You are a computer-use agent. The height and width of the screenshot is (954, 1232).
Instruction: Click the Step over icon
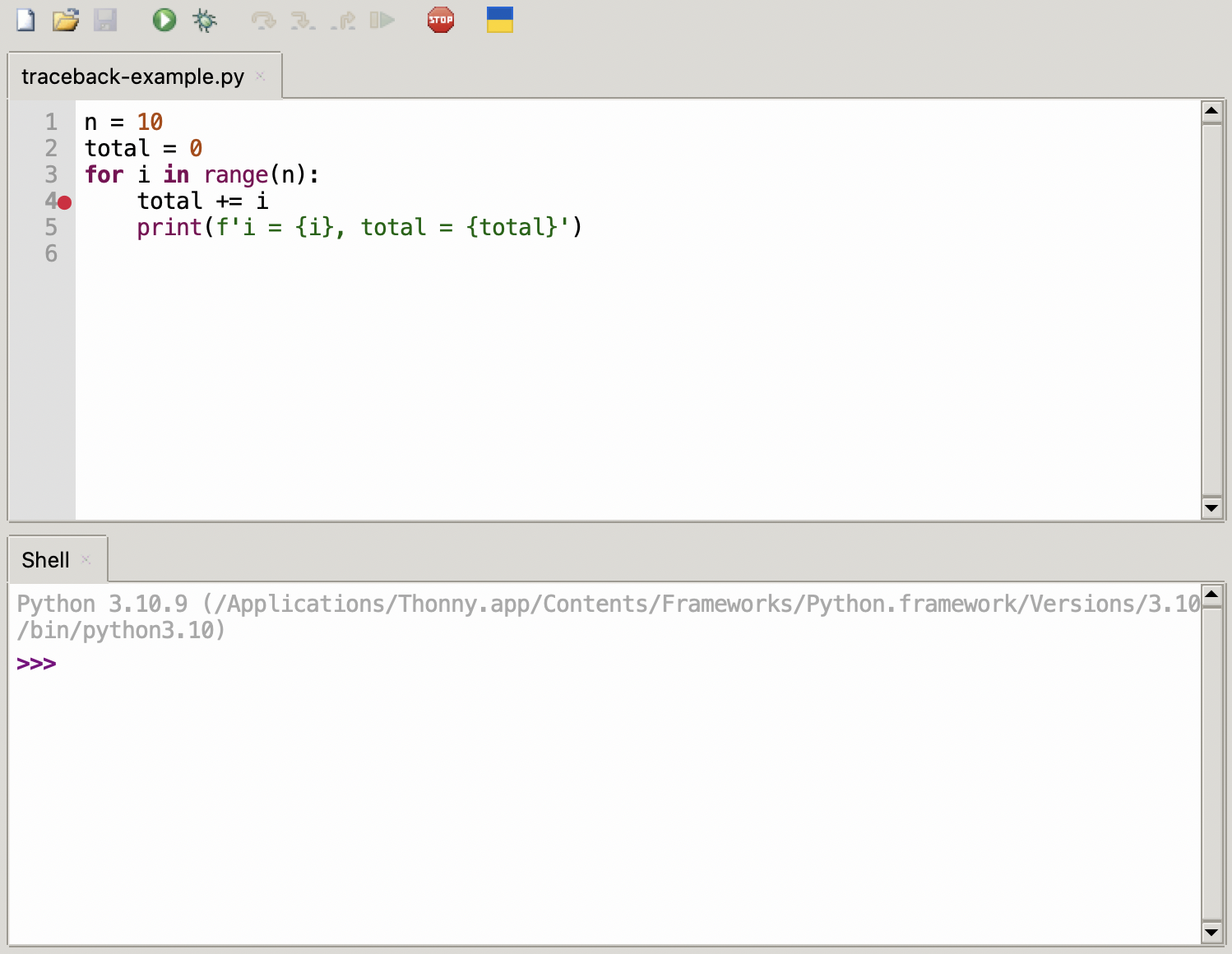263,20
